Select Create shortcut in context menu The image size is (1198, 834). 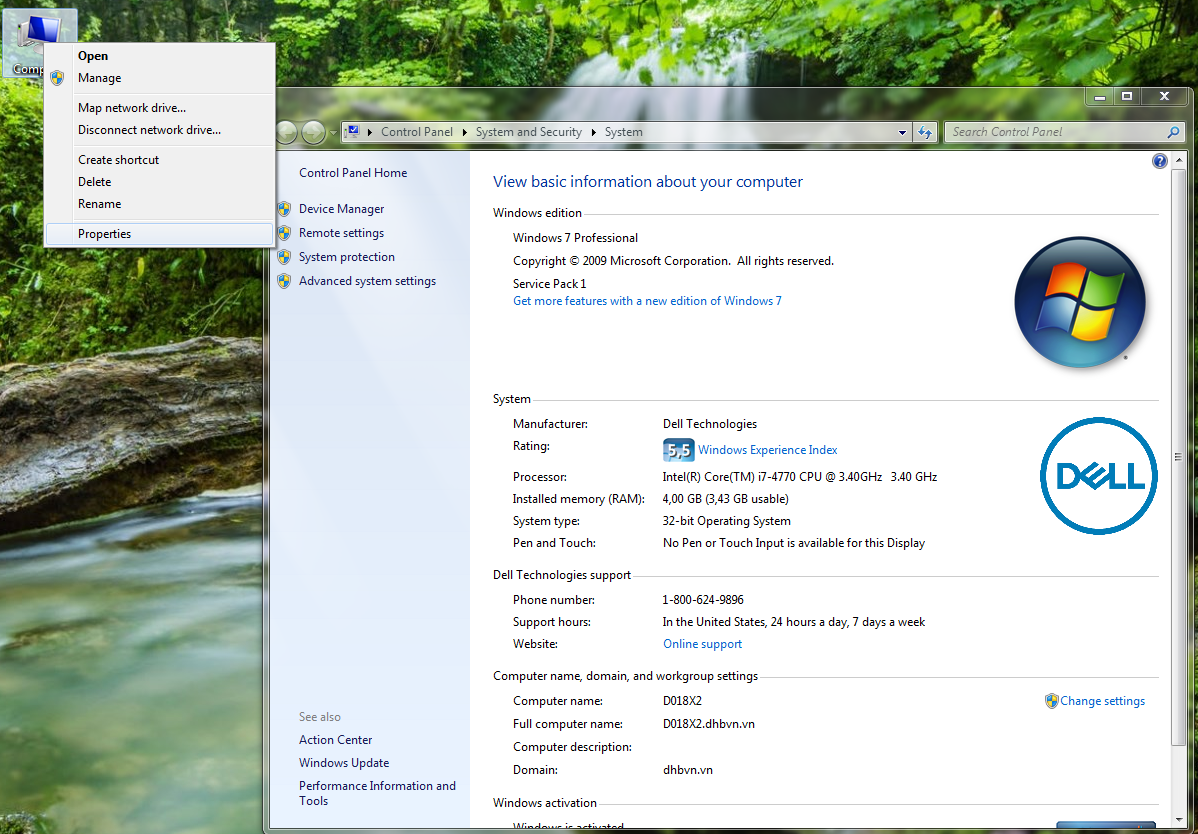coord(159,160)
